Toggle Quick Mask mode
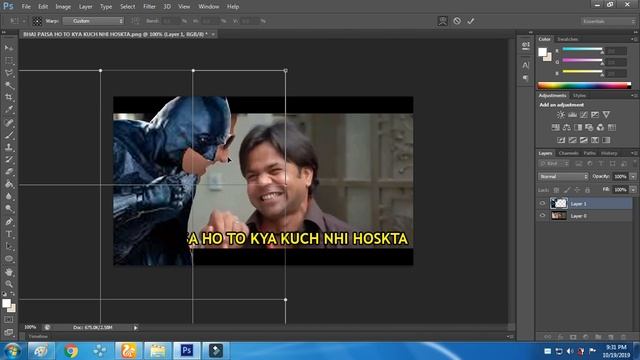Image resolution: width=640 pixels, height=360 pixels. (9, 320)
